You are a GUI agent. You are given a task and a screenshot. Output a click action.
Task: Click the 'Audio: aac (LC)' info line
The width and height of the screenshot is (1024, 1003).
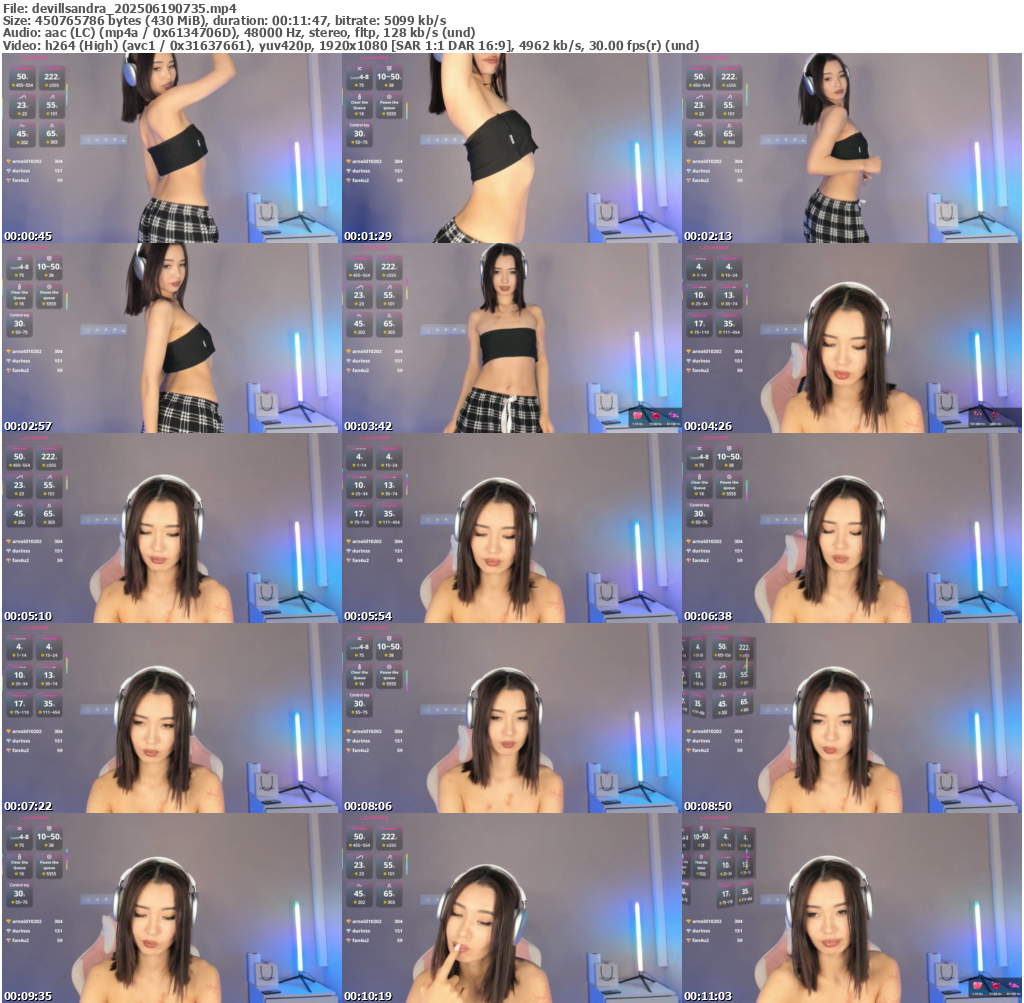pyautogui.click(x=239, y=33)
